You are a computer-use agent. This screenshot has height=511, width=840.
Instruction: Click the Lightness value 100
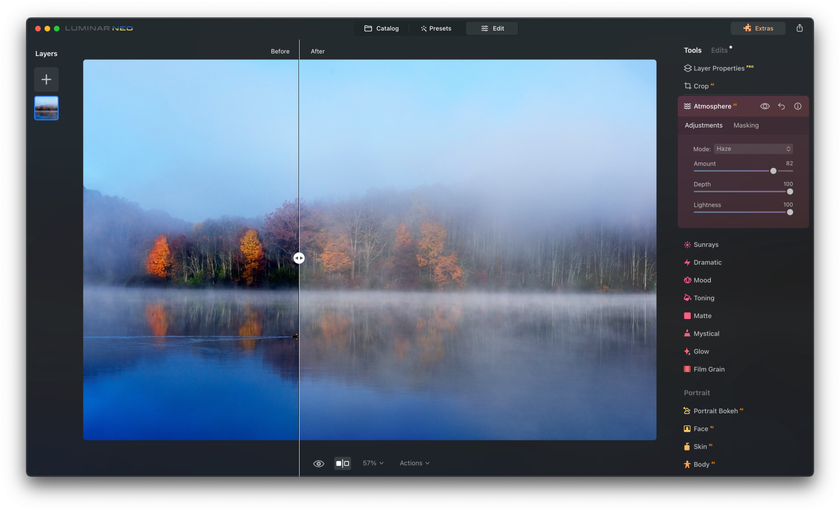pos(788,205)
